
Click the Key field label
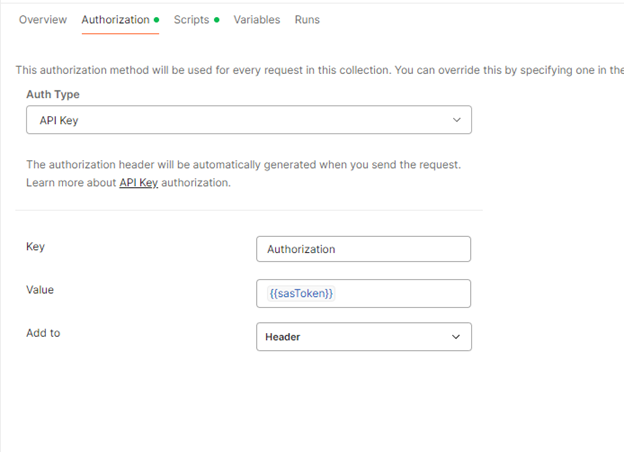coord(35,247)
